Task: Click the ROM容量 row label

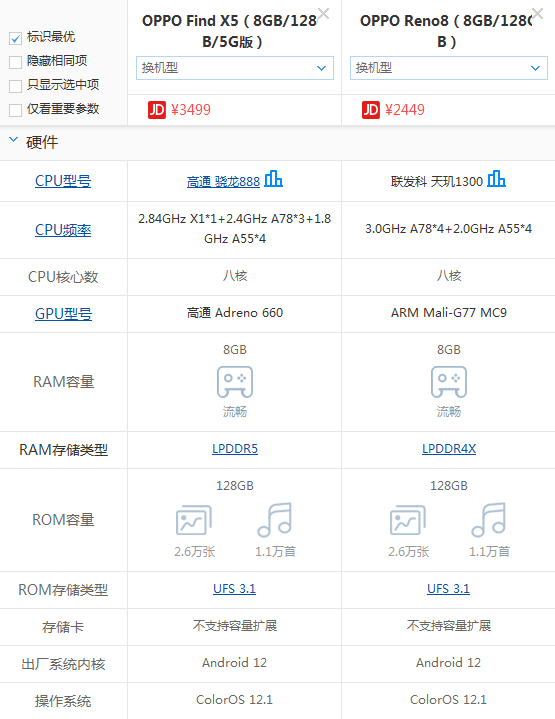Action: coord(63,520)
